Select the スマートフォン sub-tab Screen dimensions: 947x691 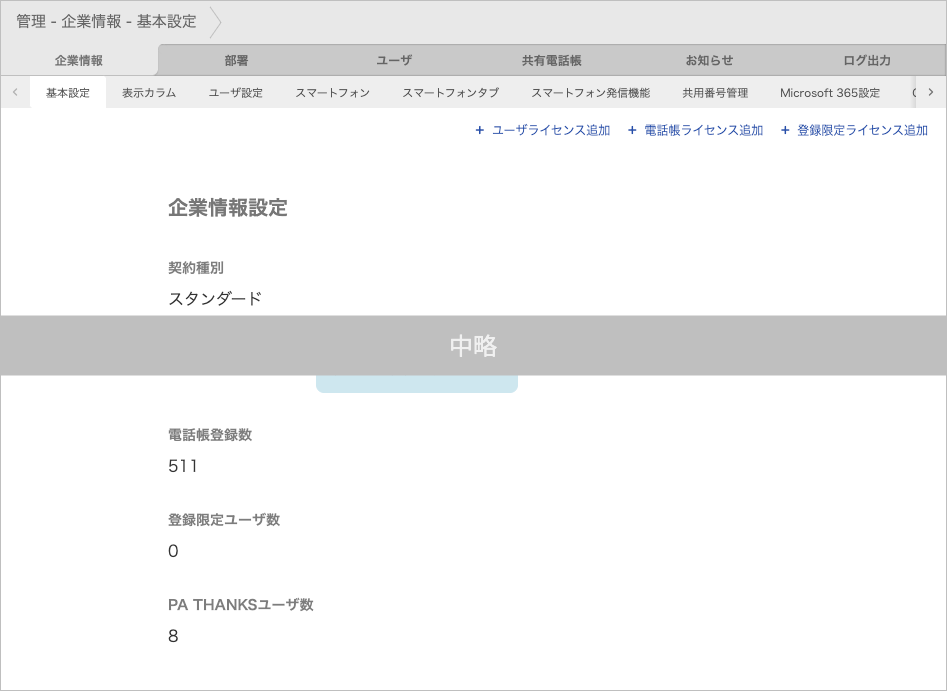pyautogui.click(x=332, y=93)
